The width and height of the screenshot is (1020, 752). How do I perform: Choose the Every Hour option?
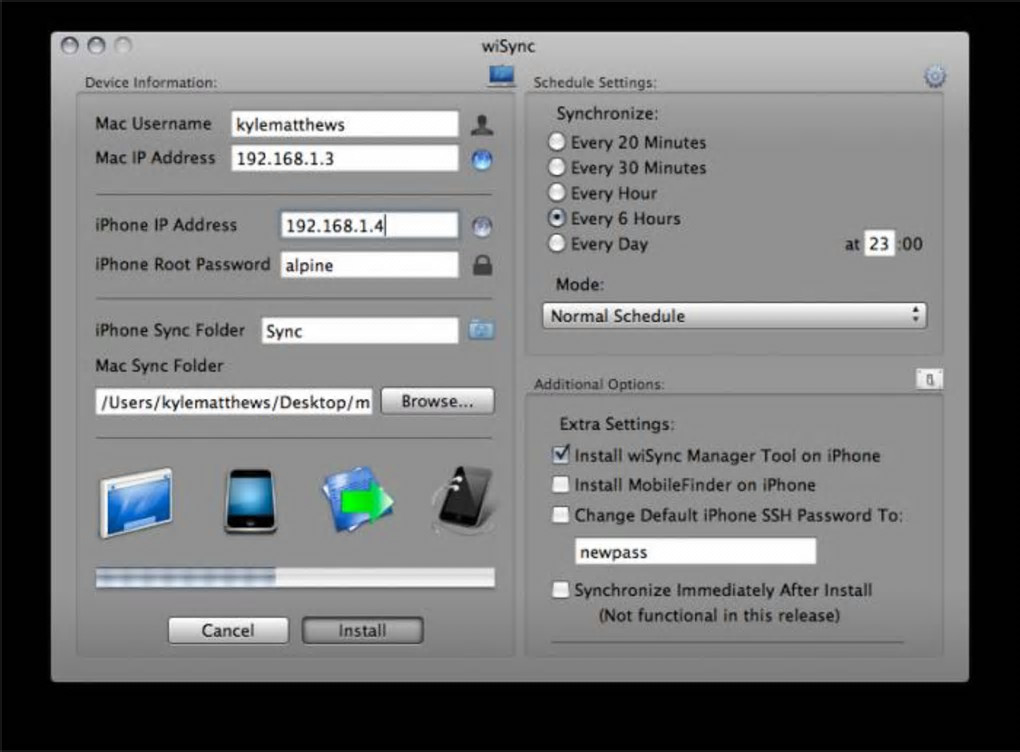[x=557, y=193]
